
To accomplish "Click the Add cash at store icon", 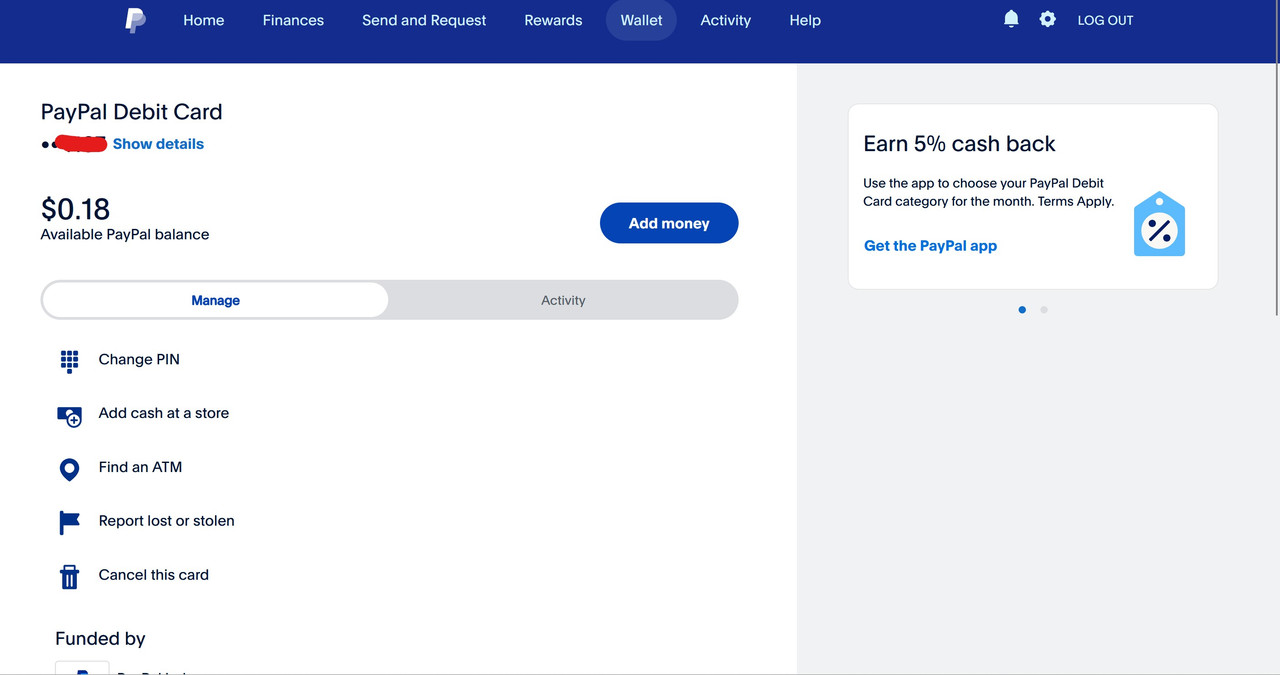I will click(69, 416).
